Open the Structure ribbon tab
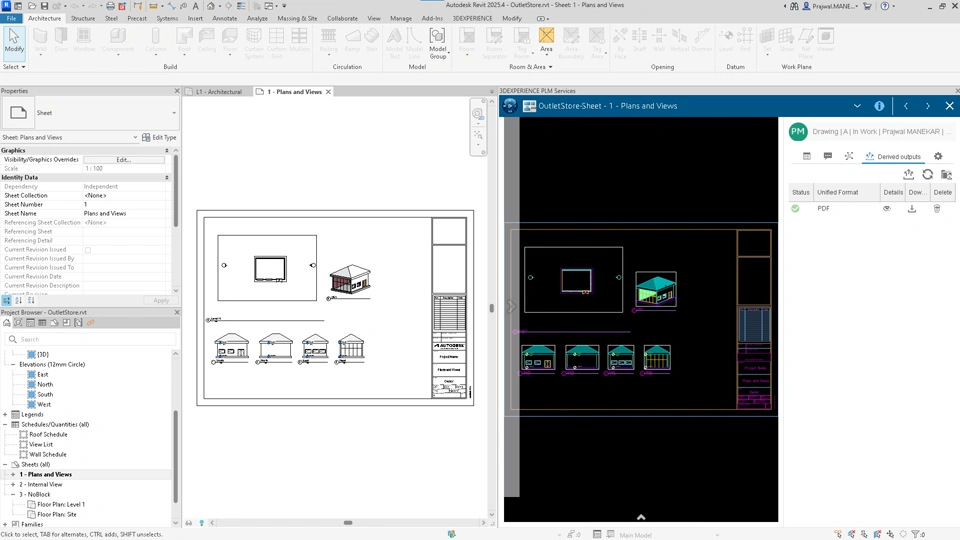Image resolution: width=960 pixels, height=540 pixels. tap(83, 18)
